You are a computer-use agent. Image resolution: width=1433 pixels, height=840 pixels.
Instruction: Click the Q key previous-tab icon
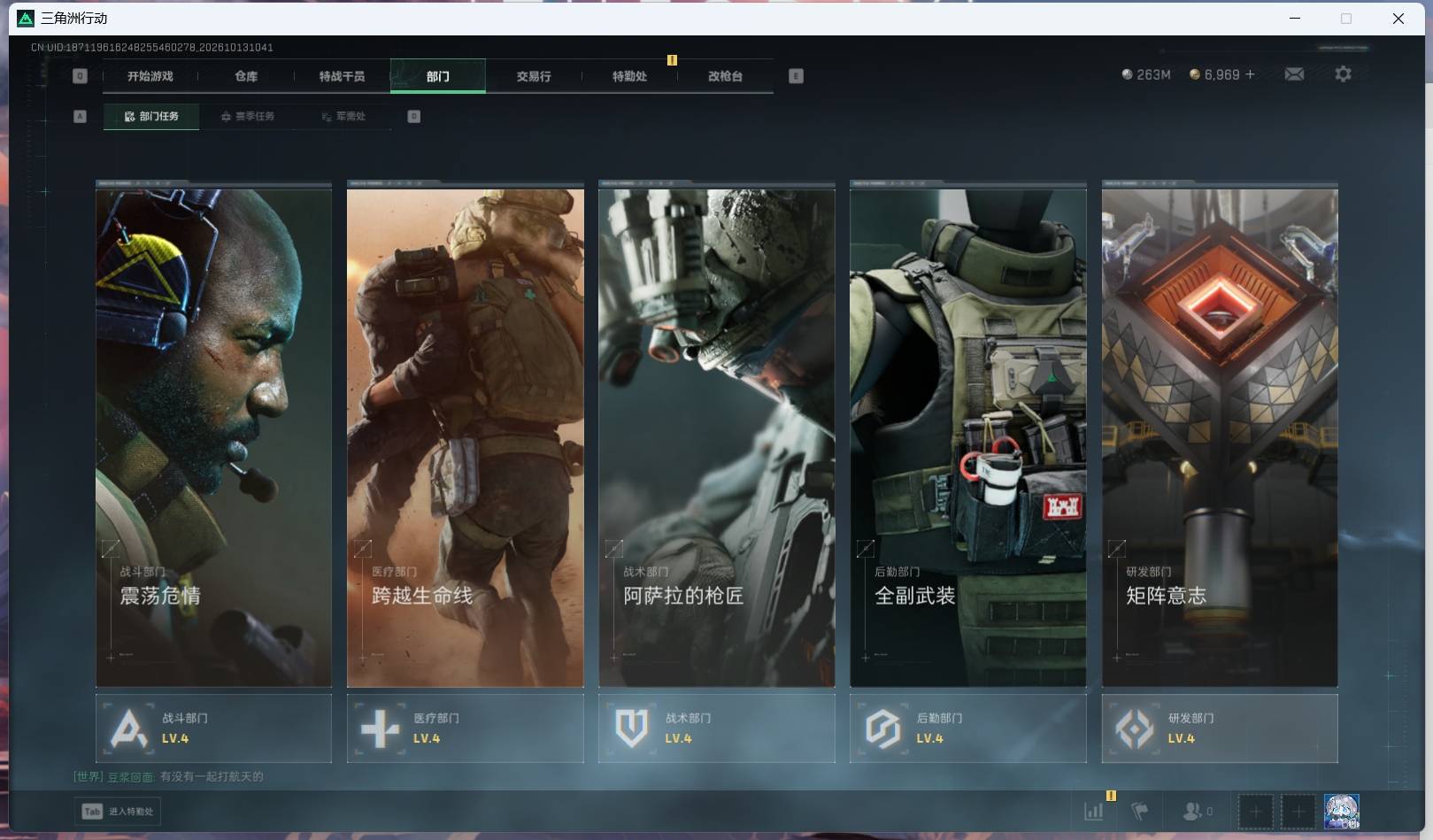pyautogui.click(x=80, y=76)
